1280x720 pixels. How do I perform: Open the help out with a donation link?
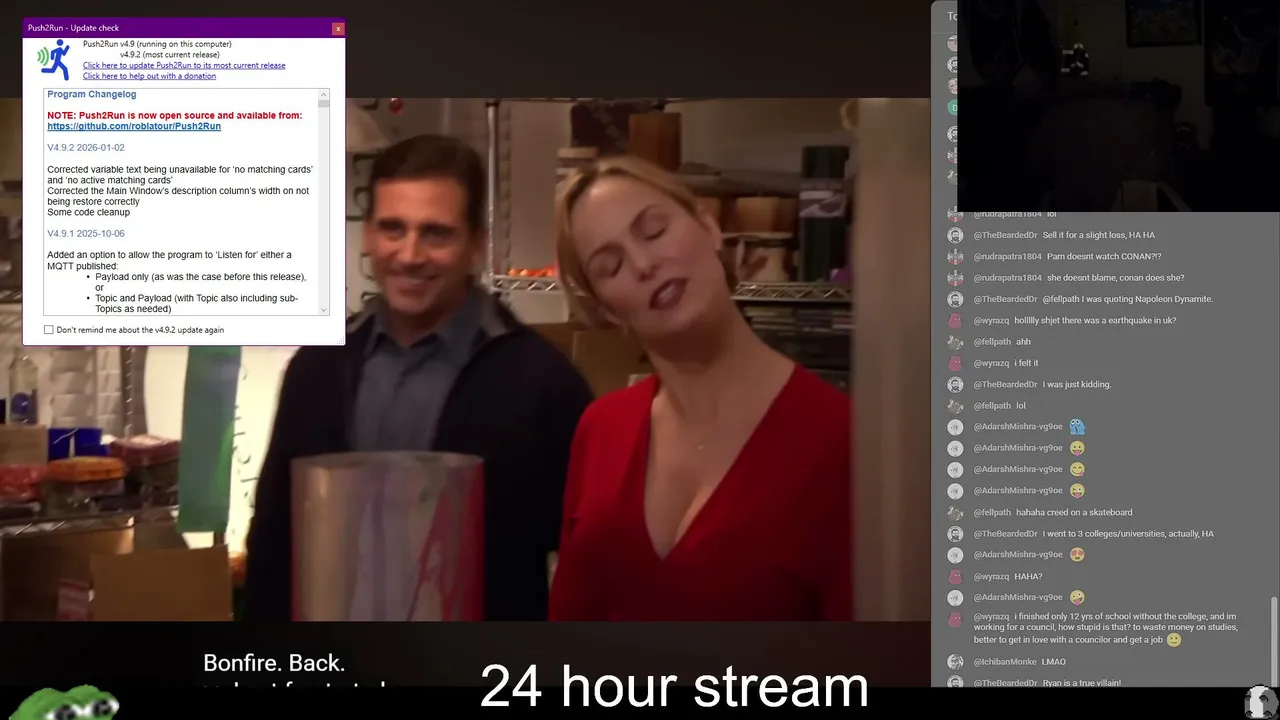149,76
